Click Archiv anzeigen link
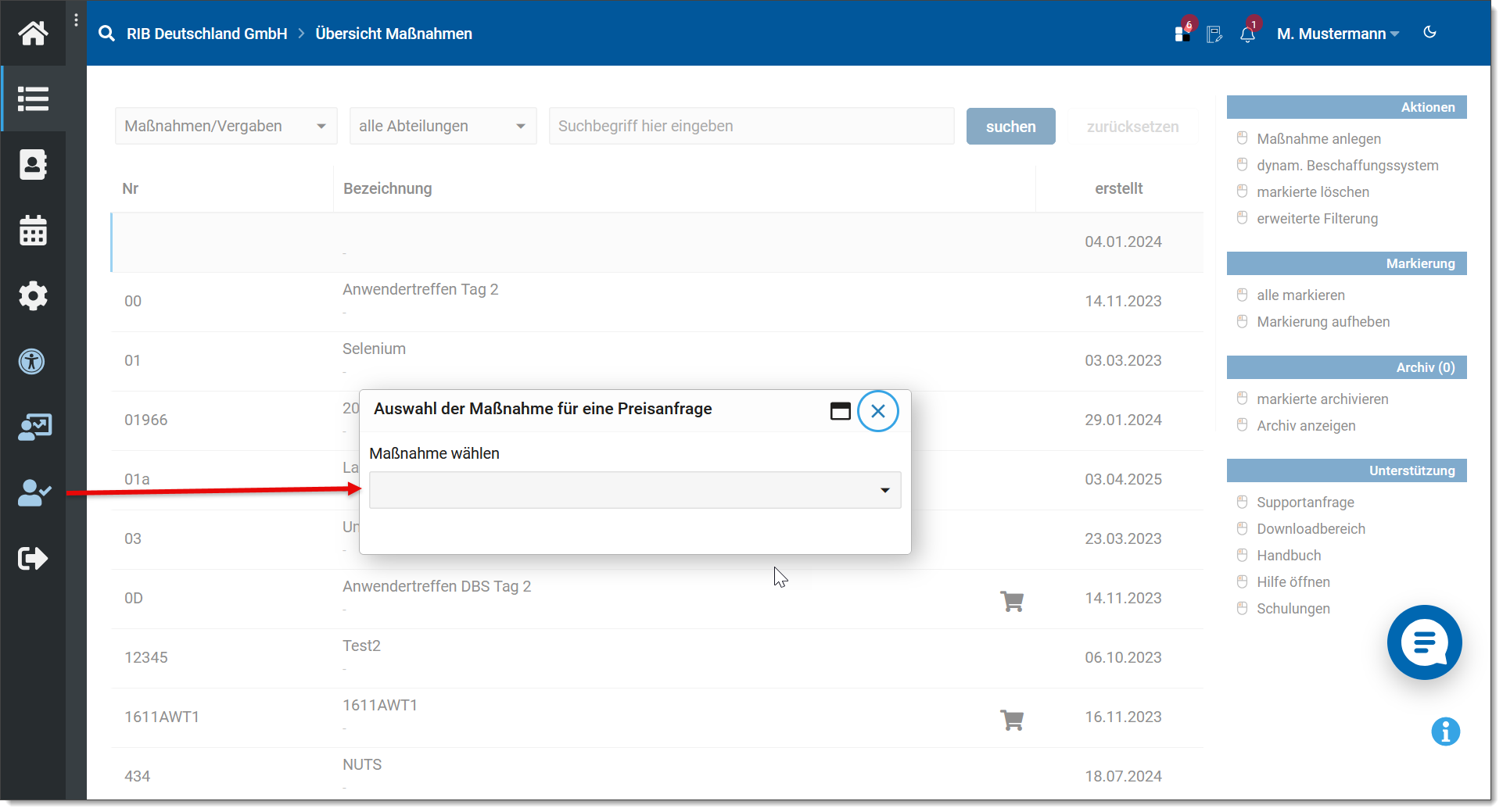1503x812 pixels. click(1306, 426)
